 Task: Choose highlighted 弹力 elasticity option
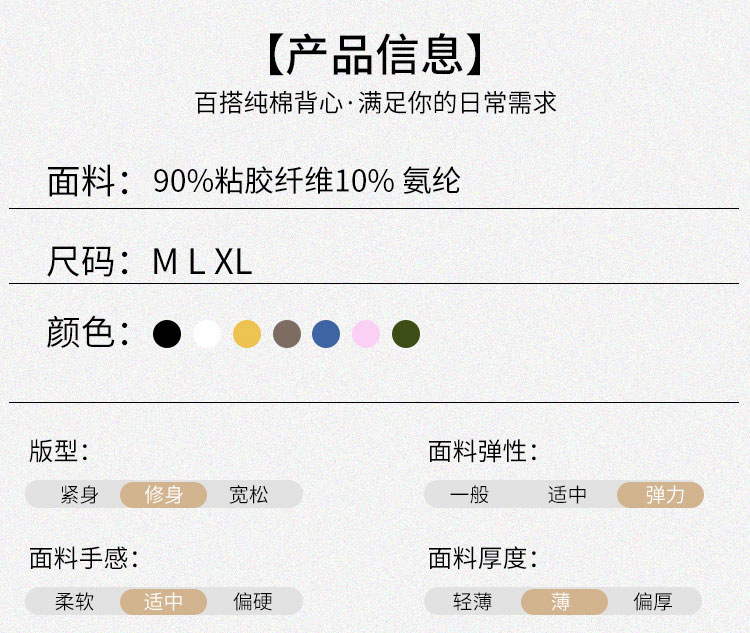coord(661,495)
